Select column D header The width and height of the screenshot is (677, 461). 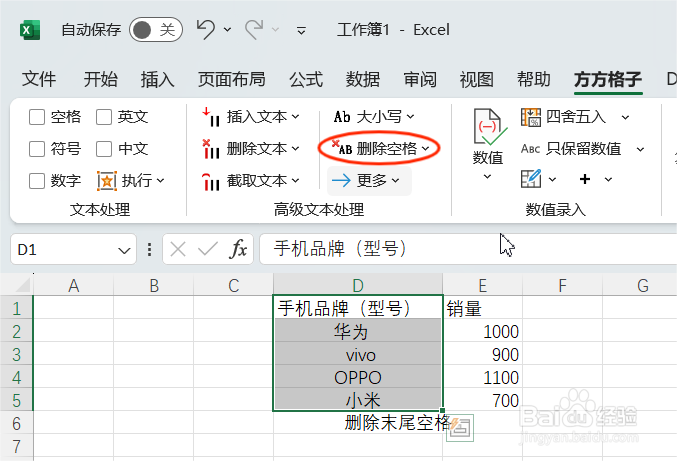tap(358, 285)
